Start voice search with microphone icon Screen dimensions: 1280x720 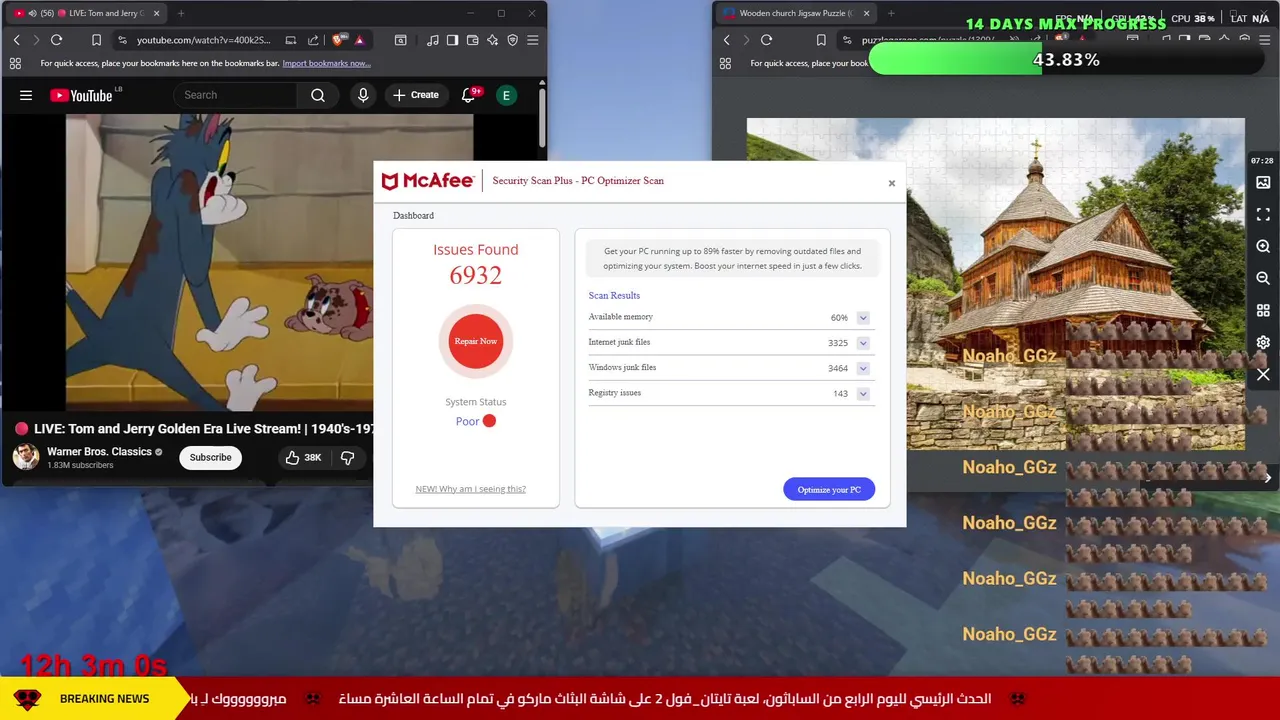click(x=363, y=95)
